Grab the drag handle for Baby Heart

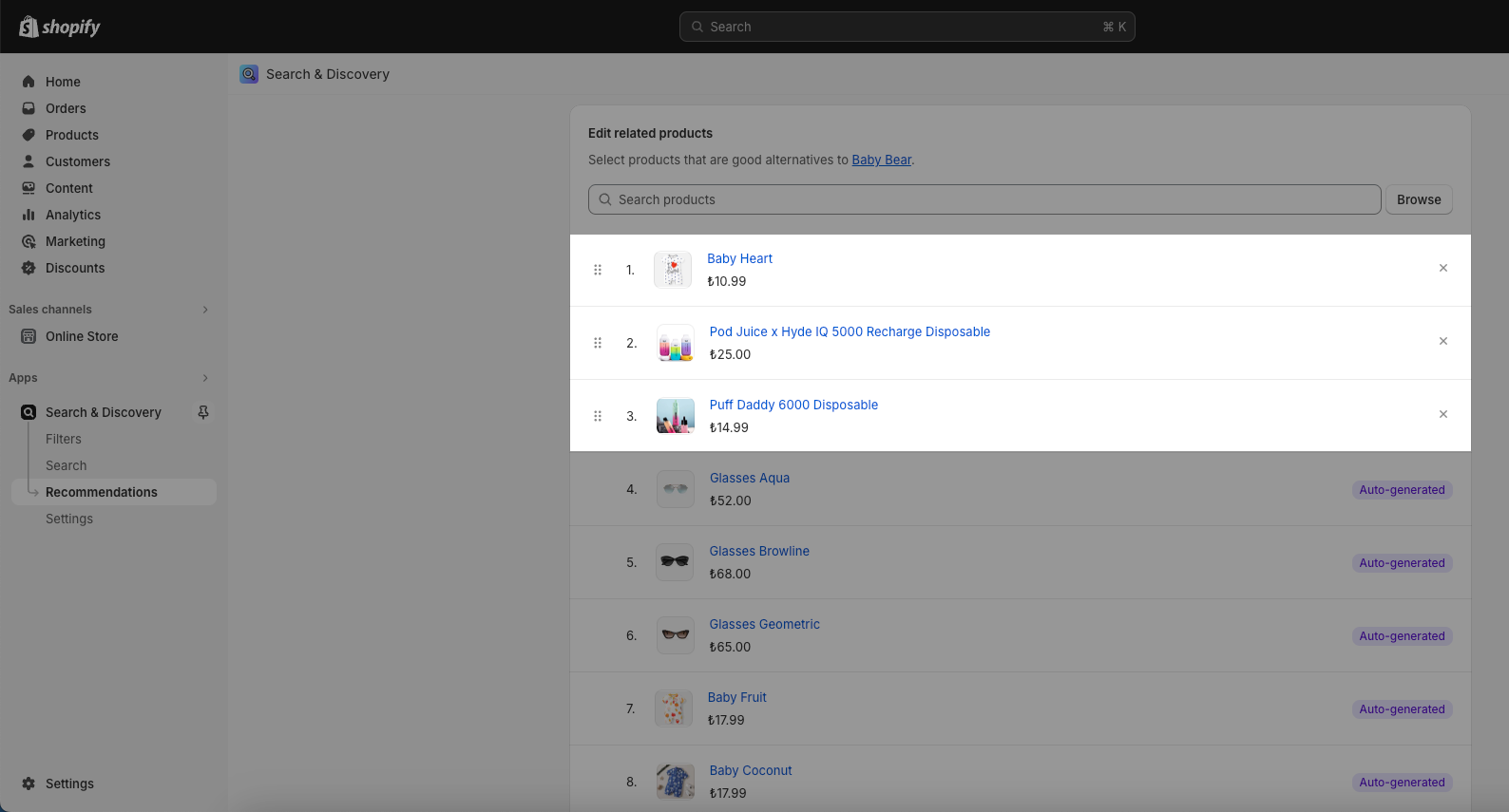tap(598, 270)
